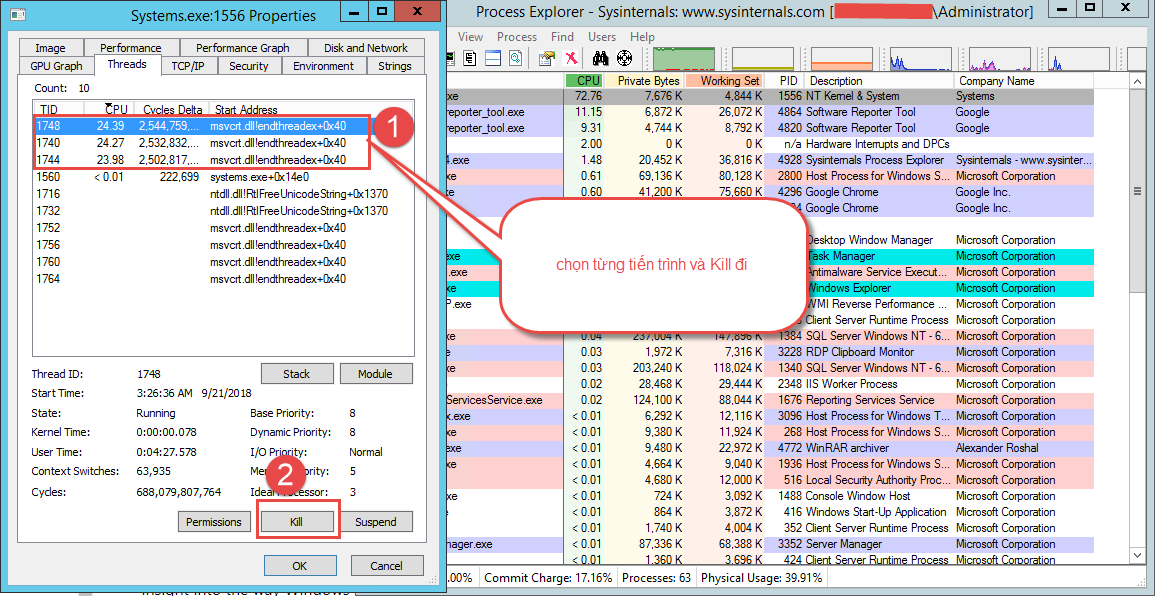Click the Suspend button
This screenshot has width=1155, height=596.
tap(376, 522)
